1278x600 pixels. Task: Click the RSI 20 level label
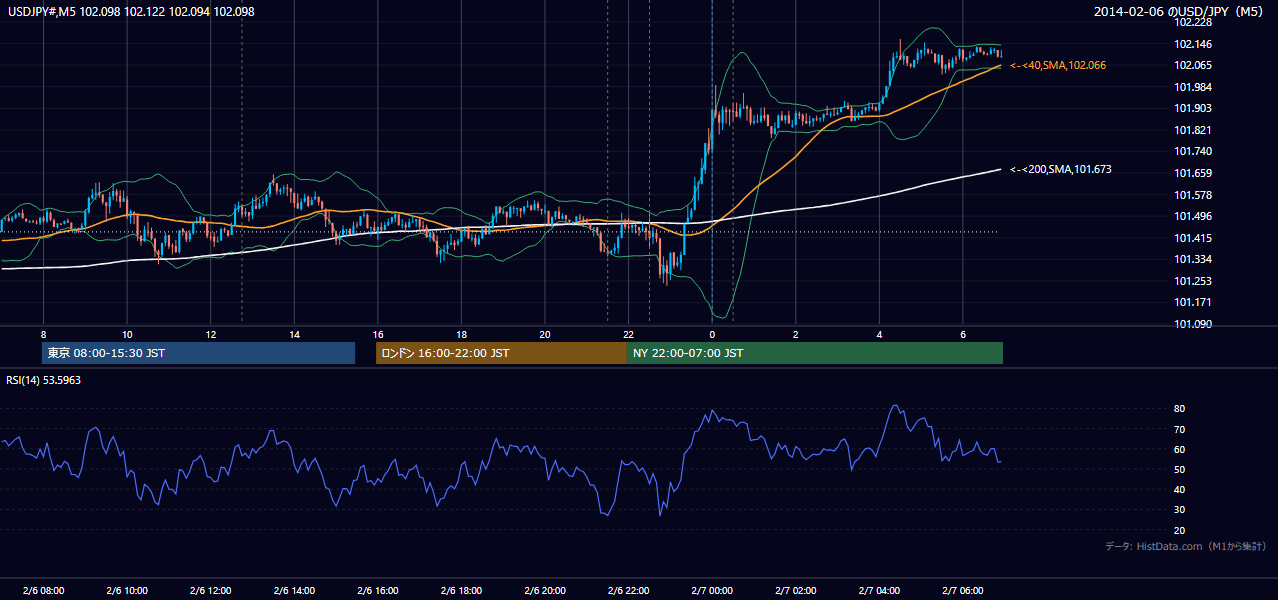click(1180, 530)
